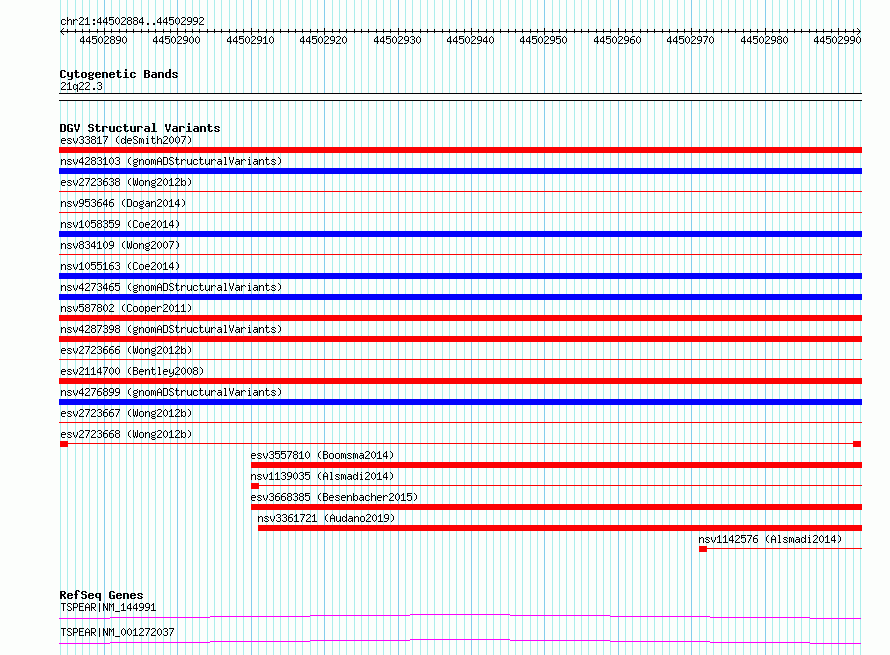This screenshot has width=890, height=655.
Task: Click variant nsv4276899 (gnomADStructuralVariants)
Action: click(x=171, y=392)
